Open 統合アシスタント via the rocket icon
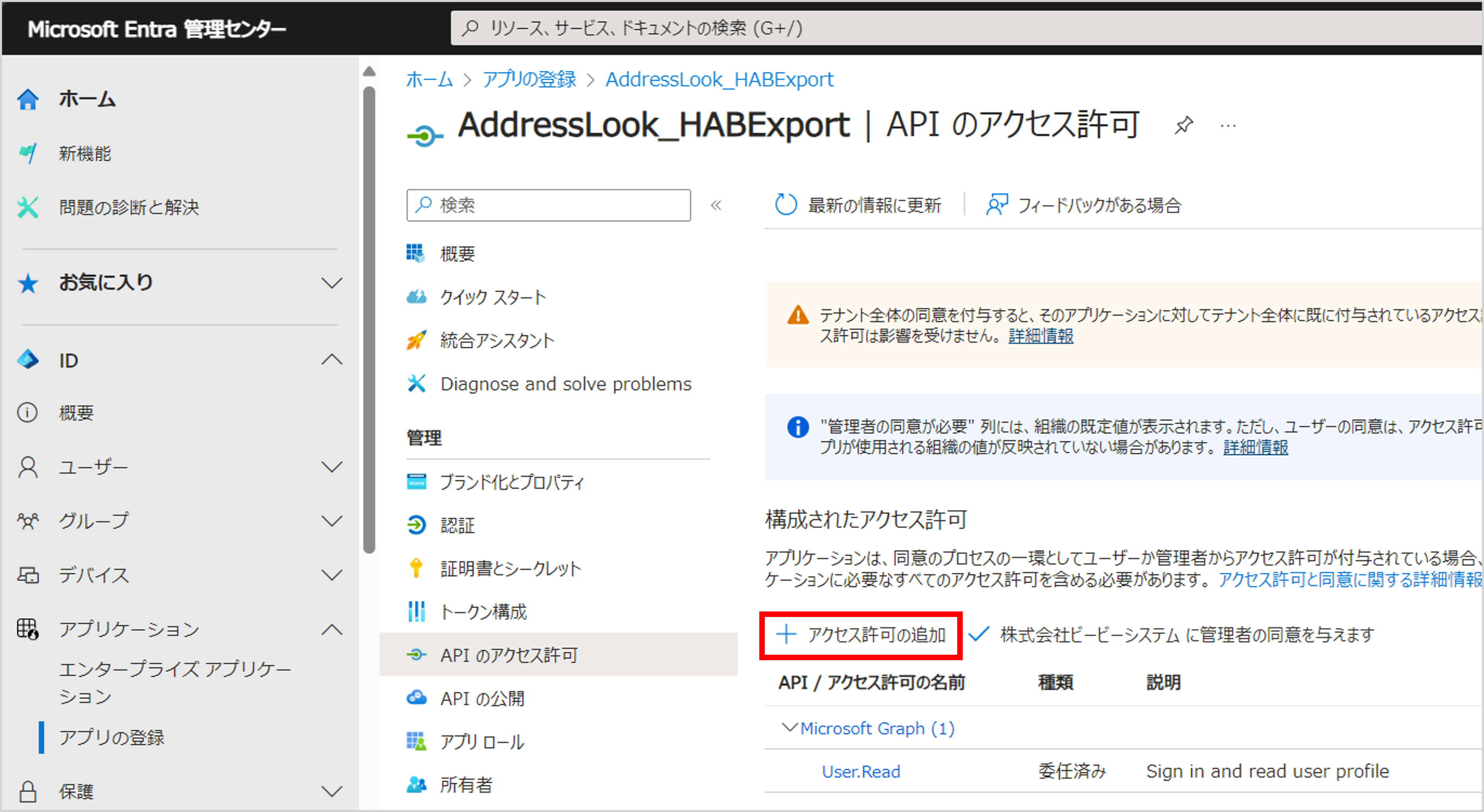The height and width of the screenshot is (812, 1484). pyautogui.click(x=417, y=341)
